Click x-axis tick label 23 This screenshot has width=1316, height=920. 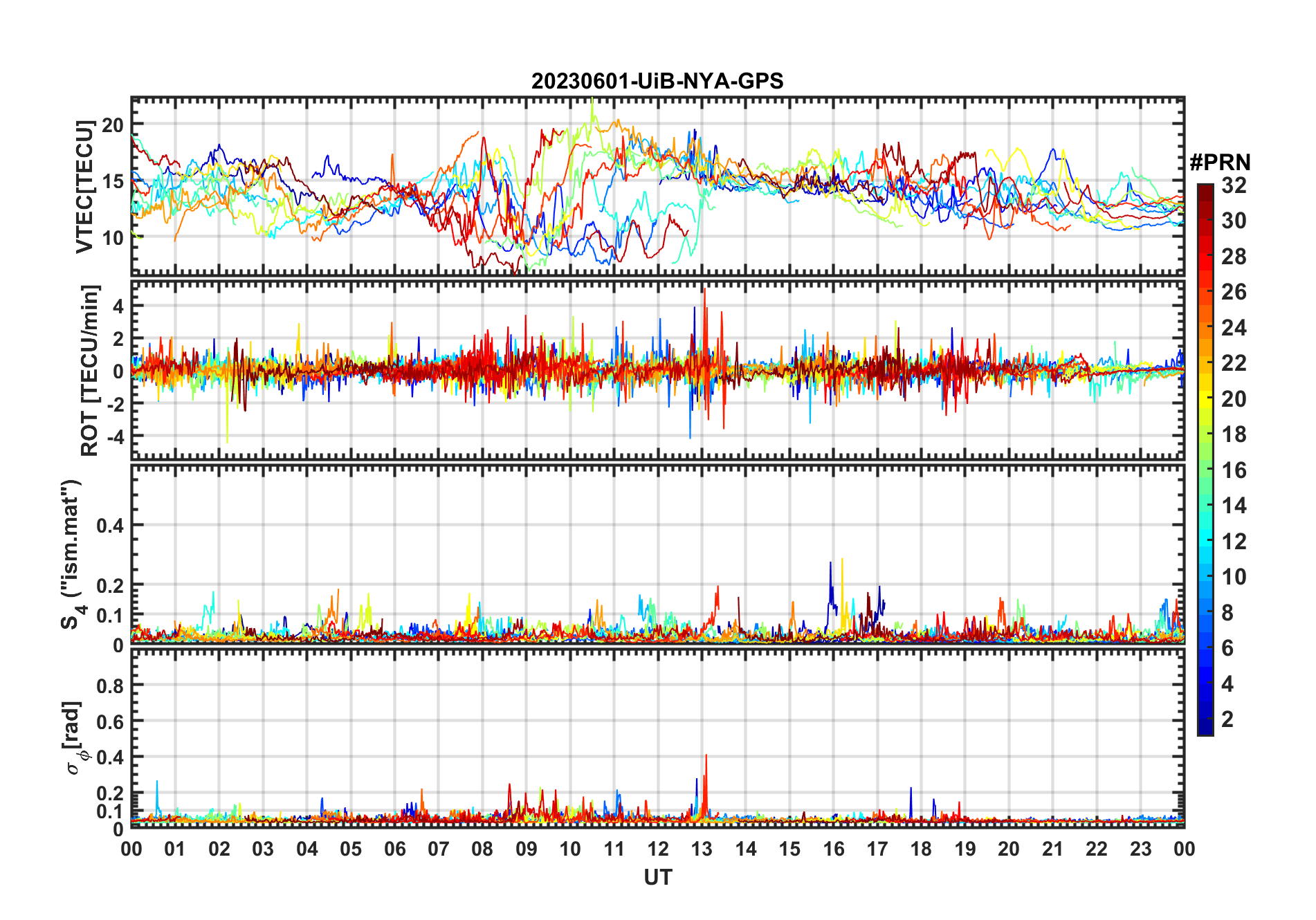point(1140,849)
